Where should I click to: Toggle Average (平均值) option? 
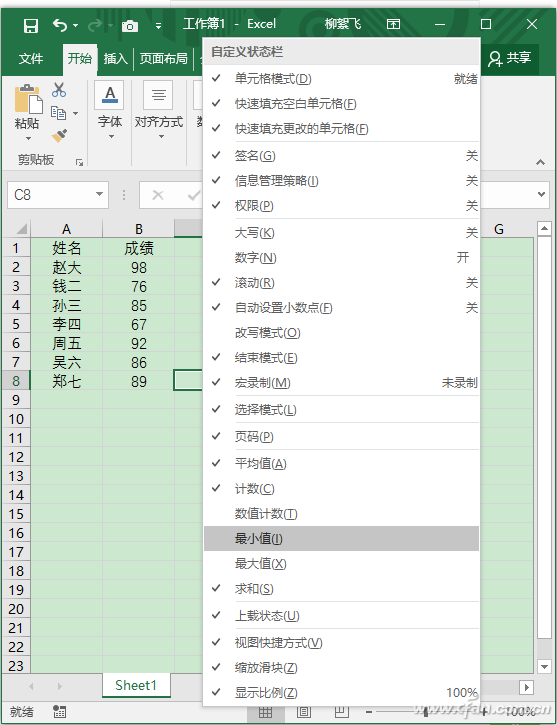341,464
